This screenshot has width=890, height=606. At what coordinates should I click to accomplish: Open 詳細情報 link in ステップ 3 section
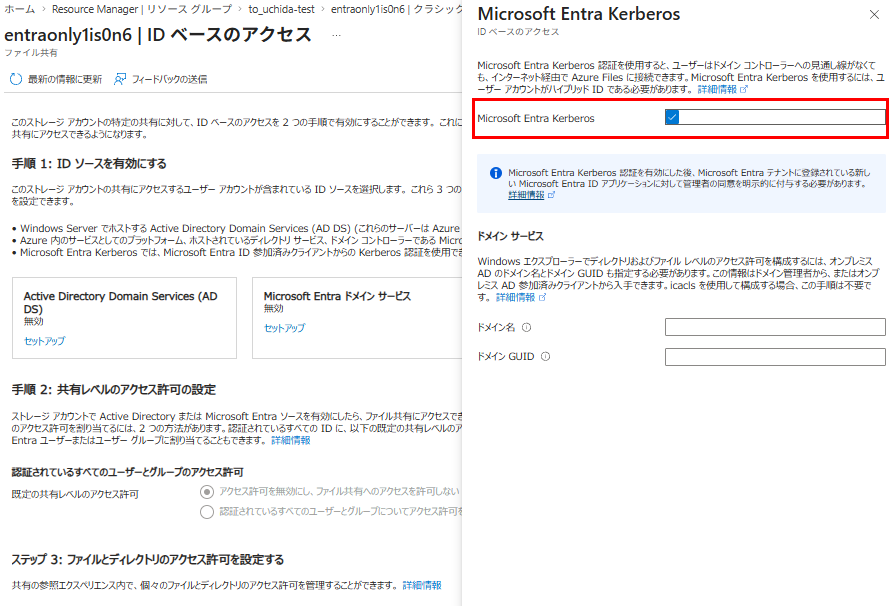click(x=422, y=585)
